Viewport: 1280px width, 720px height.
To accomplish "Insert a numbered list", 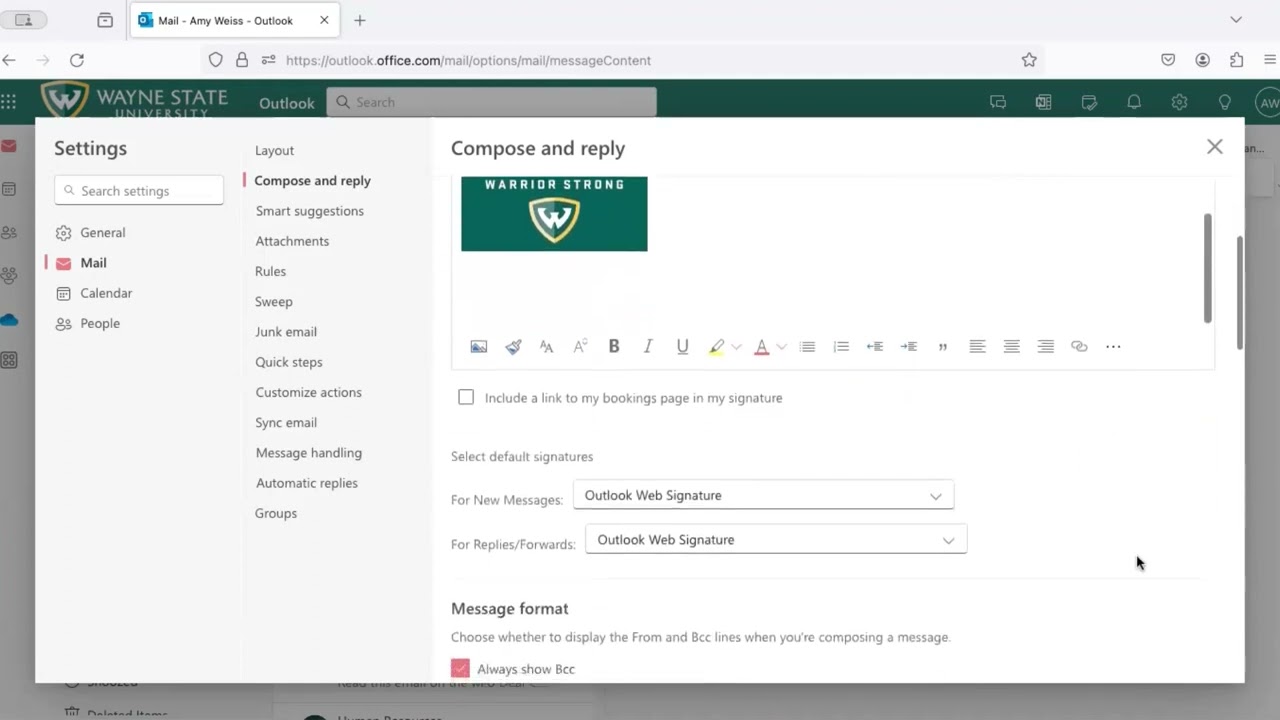I will [841, 347].
